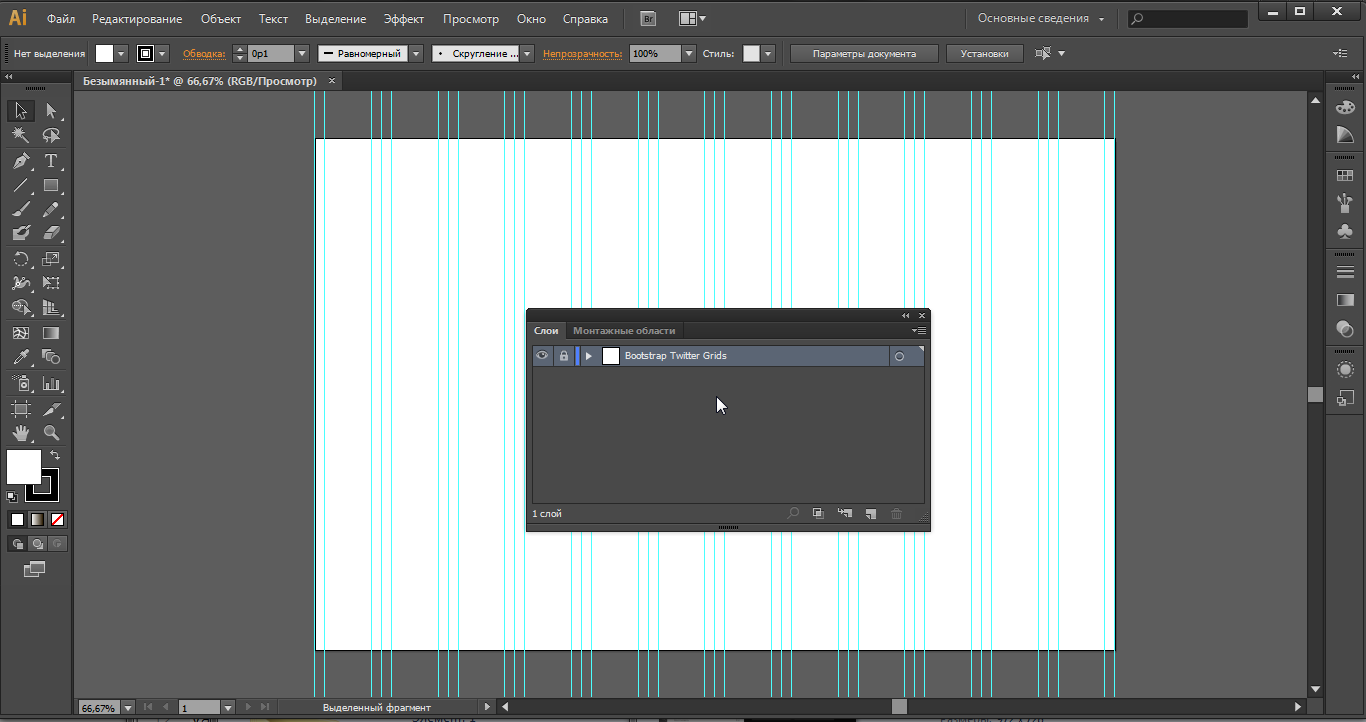Click the Обводка stroke link
The width and height of the screenshot is (1366, 722).
(204, 54)
